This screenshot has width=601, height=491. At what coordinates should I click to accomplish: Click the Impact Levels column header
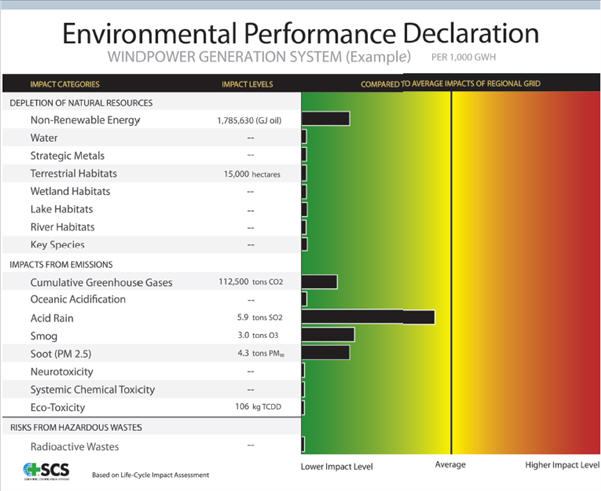click(247, 84)
